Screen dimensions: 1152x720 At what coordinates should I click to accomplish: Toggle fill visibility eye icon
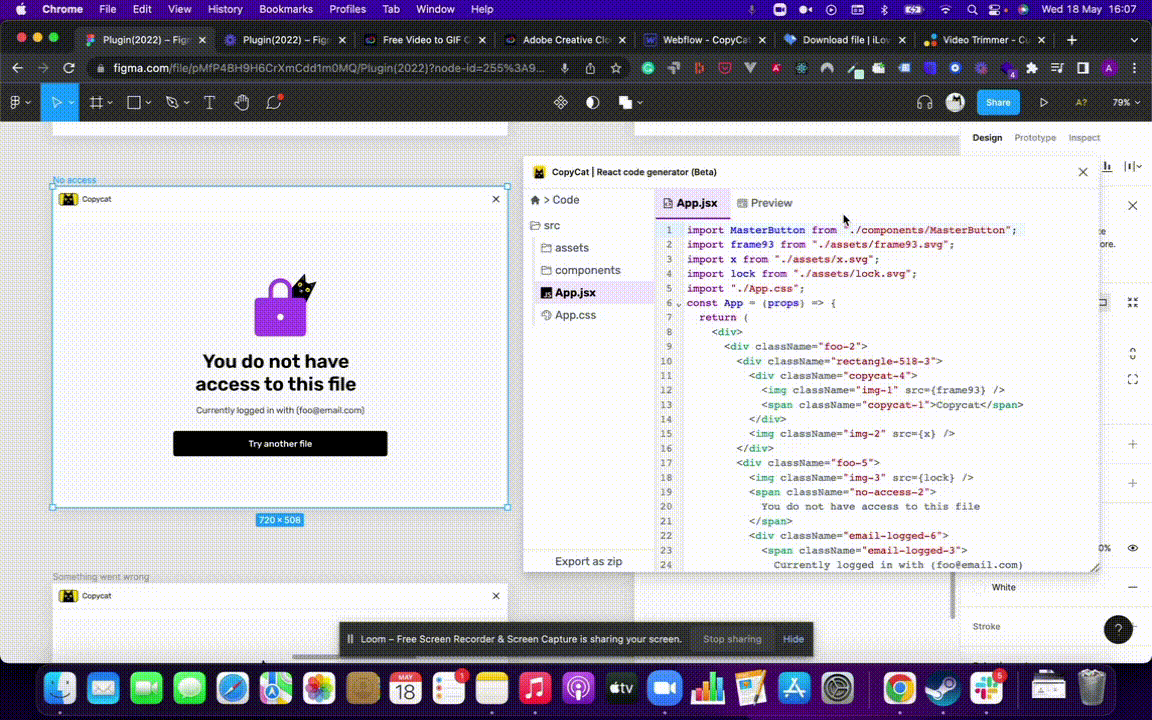pyautogui.click(x=1133, y=548)
